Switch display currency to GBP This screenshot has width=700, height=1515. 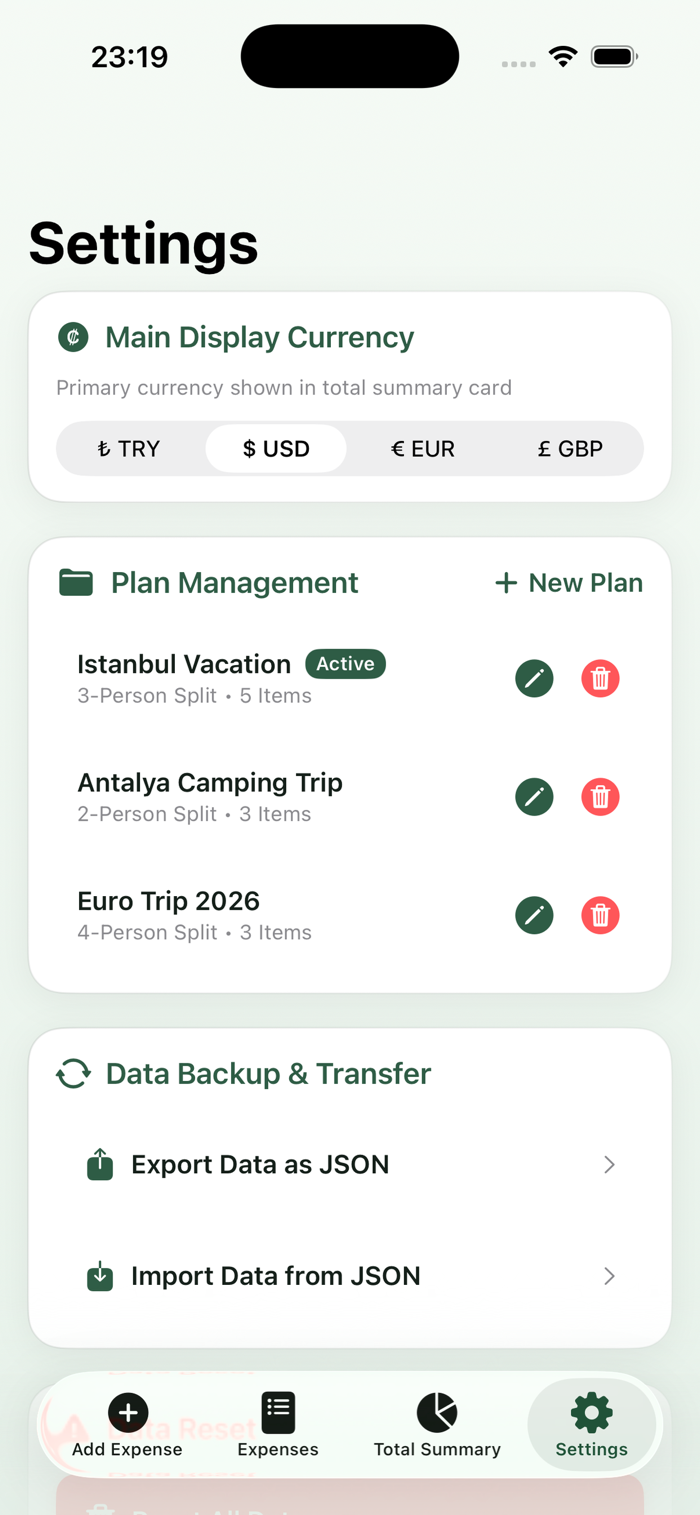[570, 449]
